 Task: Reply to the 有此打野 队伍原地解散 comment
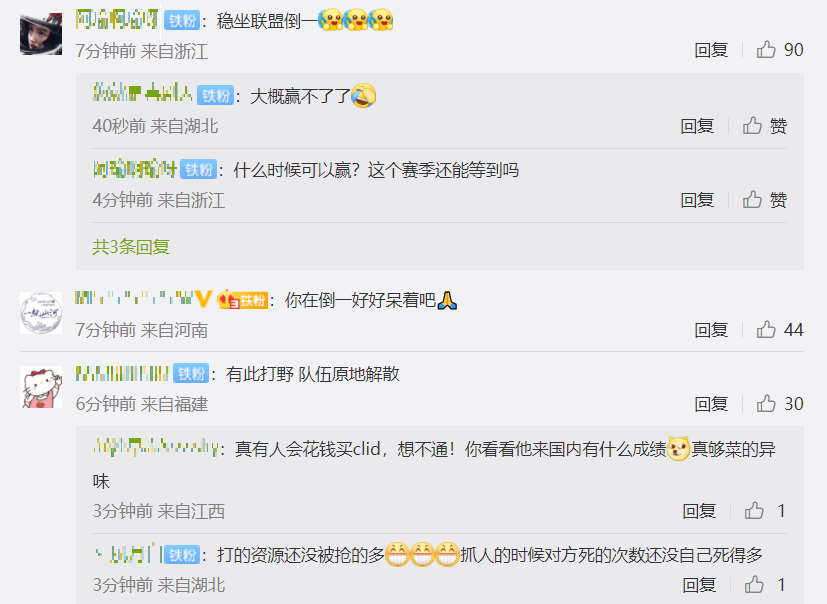tap(711, 404)
